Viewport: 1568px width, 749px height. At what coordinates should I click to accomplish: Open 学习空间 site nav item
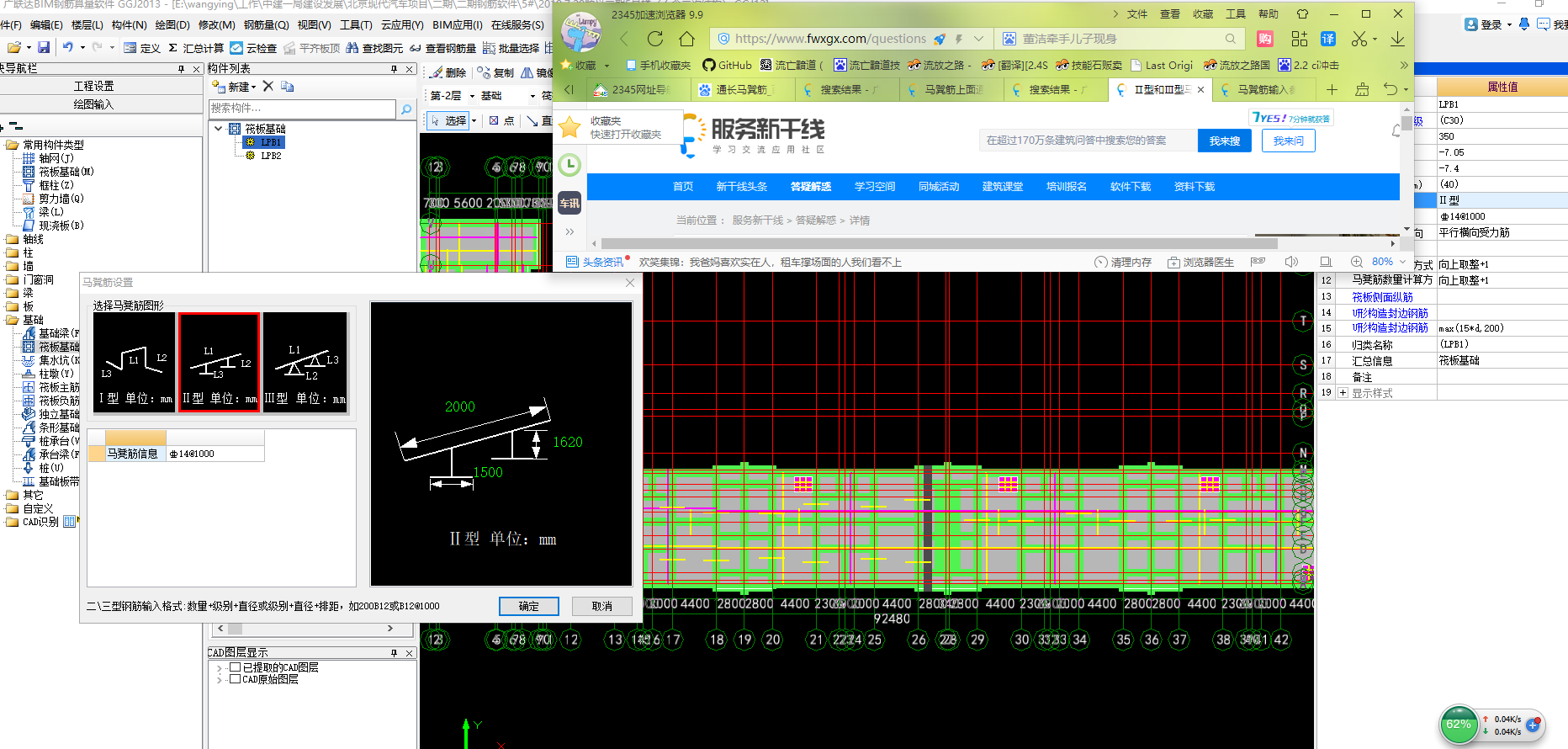coord(875,187)
